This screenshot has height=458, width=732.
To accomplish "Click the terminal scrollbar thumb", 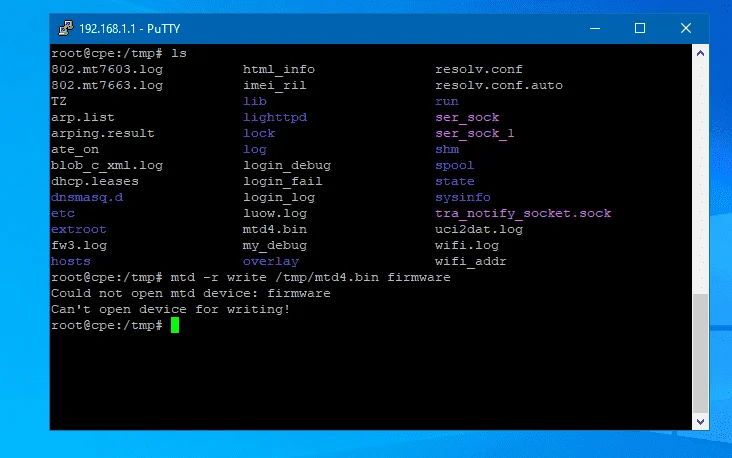I will click(x=700, y=353).
